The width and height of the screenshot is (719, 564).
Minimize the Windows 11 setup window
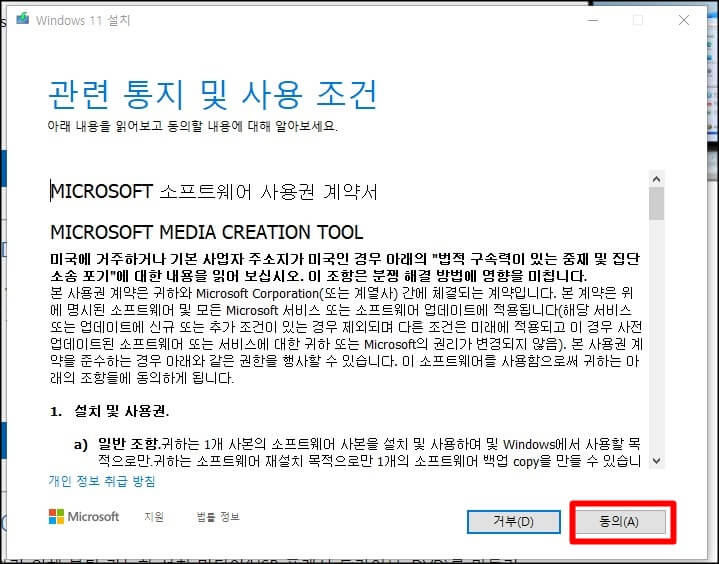coord(593,20)
